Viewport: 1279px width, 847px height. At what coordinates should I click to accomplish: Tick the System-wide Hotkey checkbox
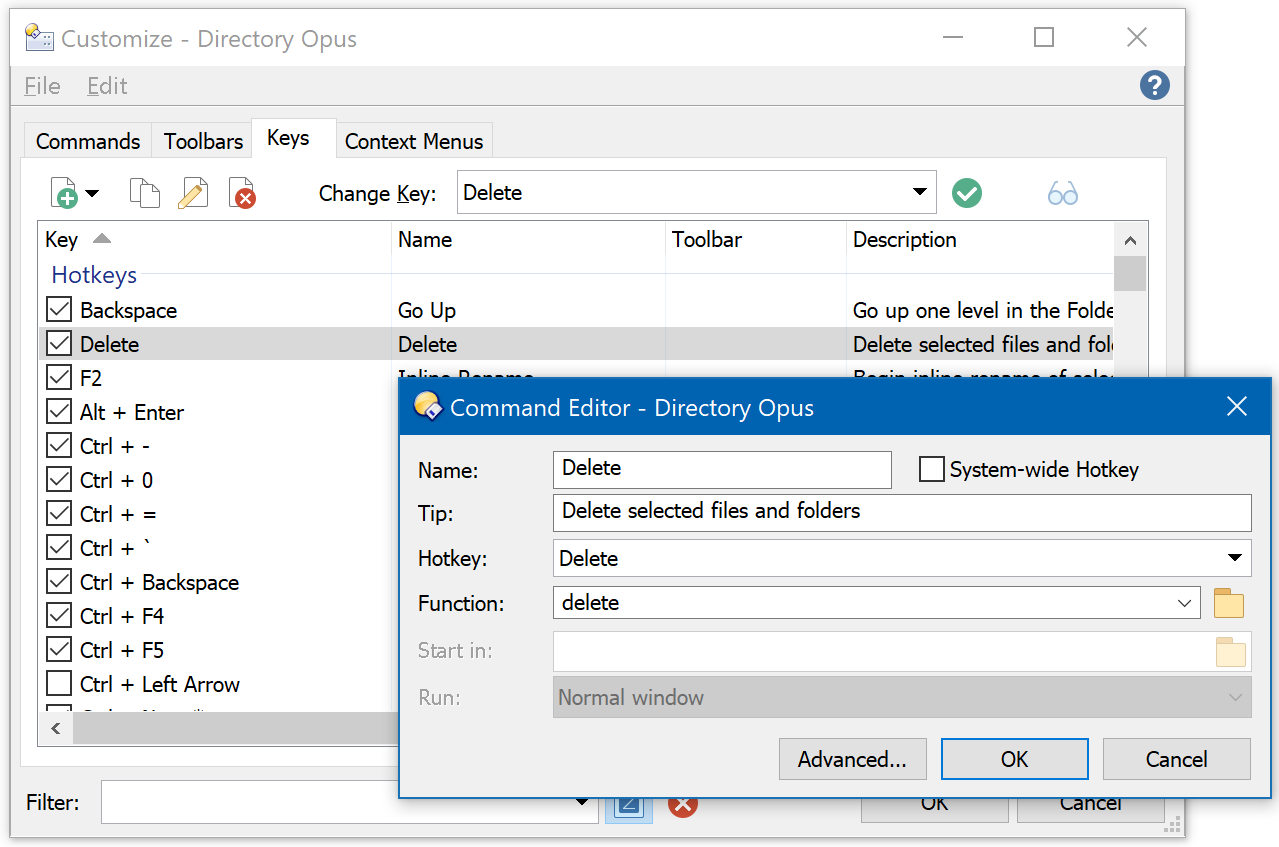[x=931, y=469]
